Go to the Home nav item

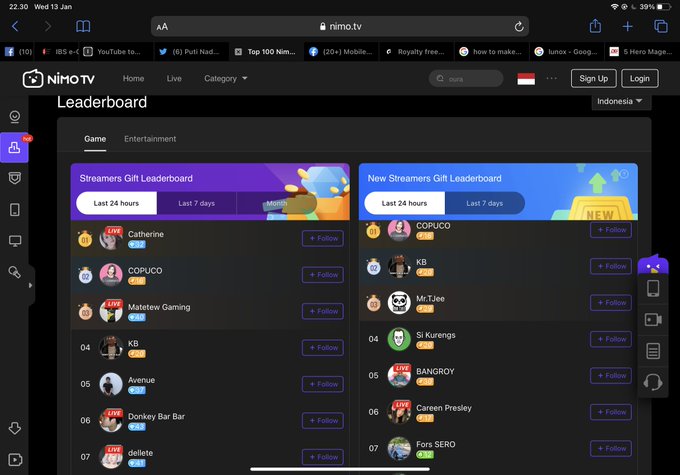pyautogui.click(x=133, y=79)
